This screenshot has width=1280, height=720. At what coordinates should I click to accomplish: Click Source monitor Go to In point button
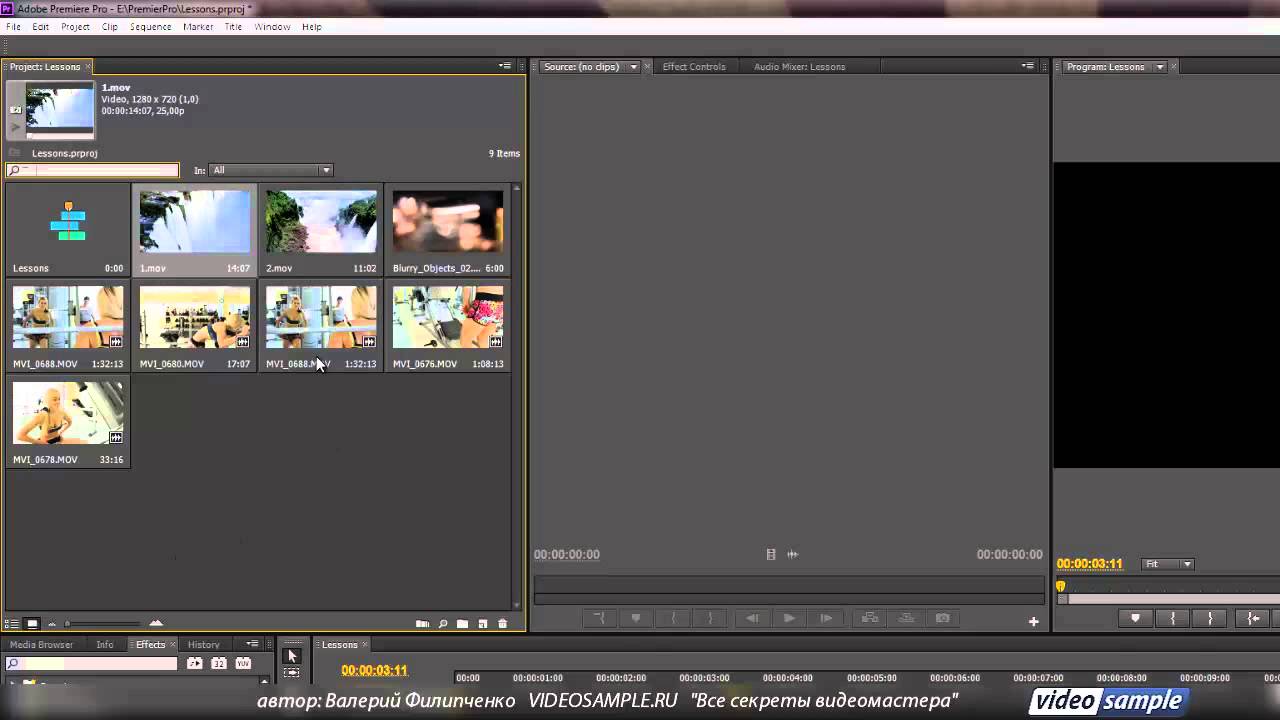(599, 618)
